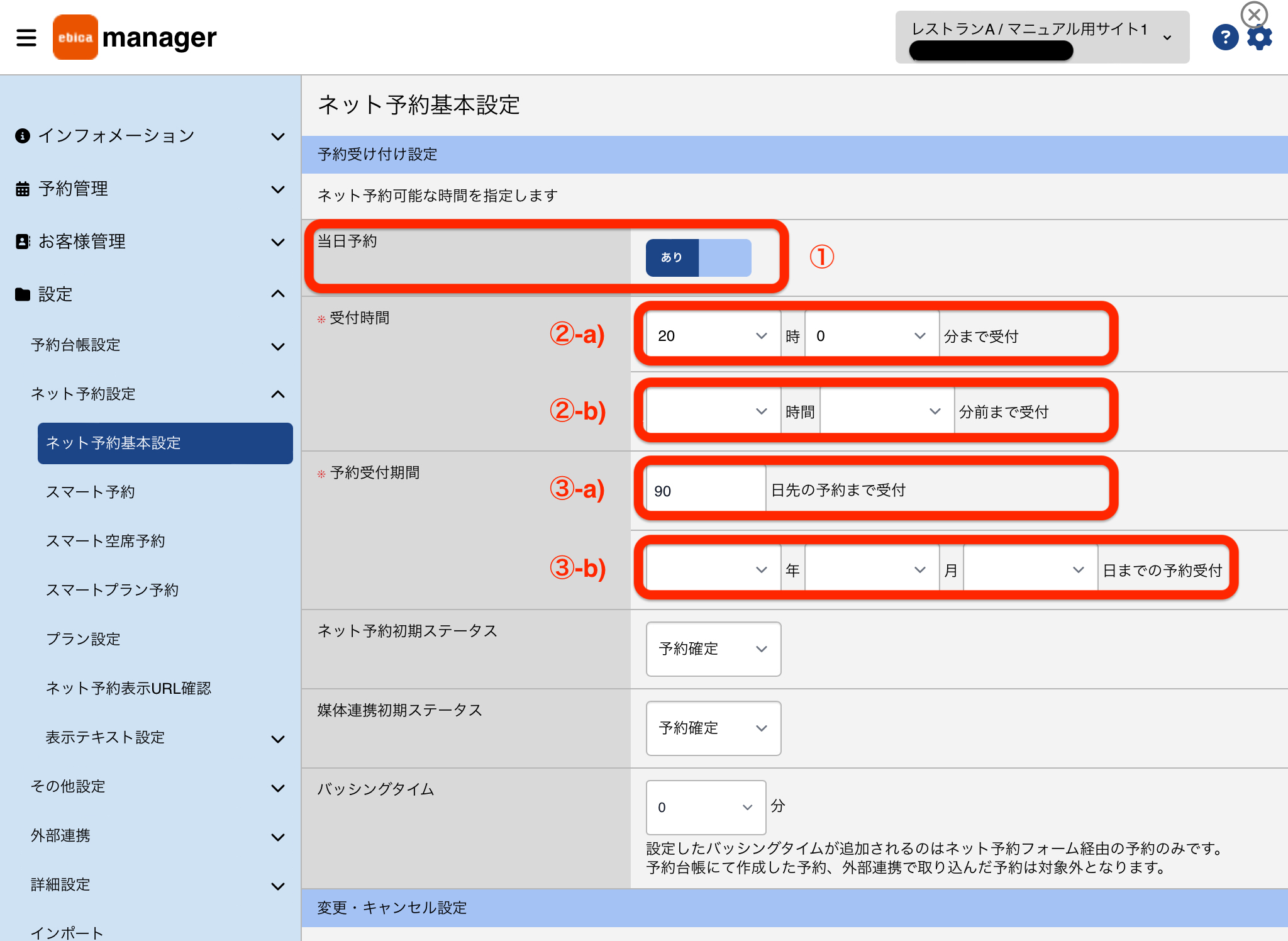Click the お客様管理 contact icon
The height and width of the screenshot is (941, 1288).
[23, 242]
